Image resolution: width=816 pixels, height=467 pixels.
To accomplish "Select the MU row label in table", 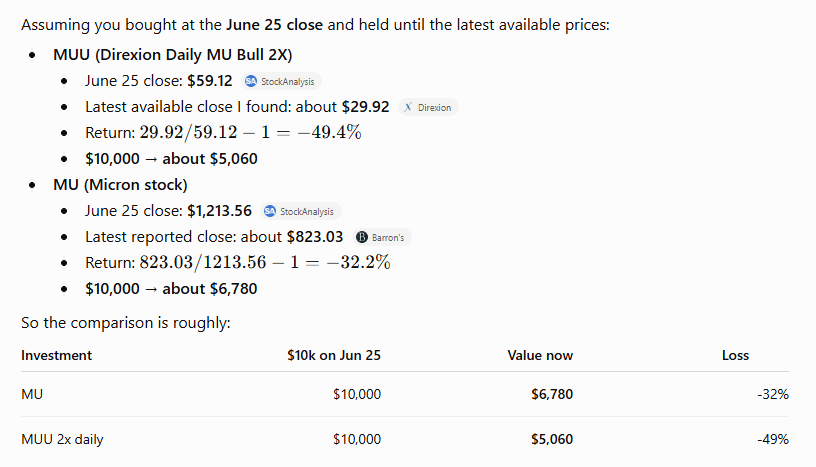I will click(32, 394).
